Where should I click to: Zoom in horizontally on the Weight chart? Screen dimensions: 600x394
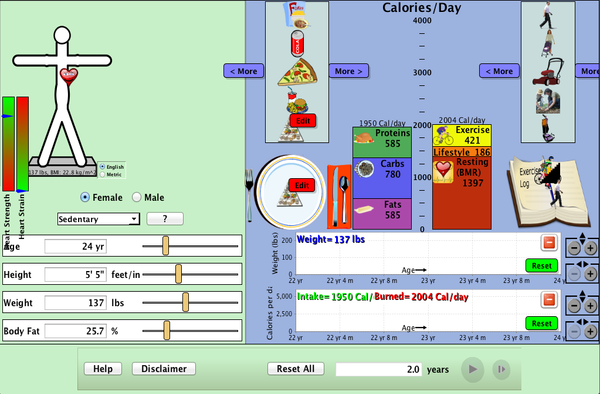point(590,274)
